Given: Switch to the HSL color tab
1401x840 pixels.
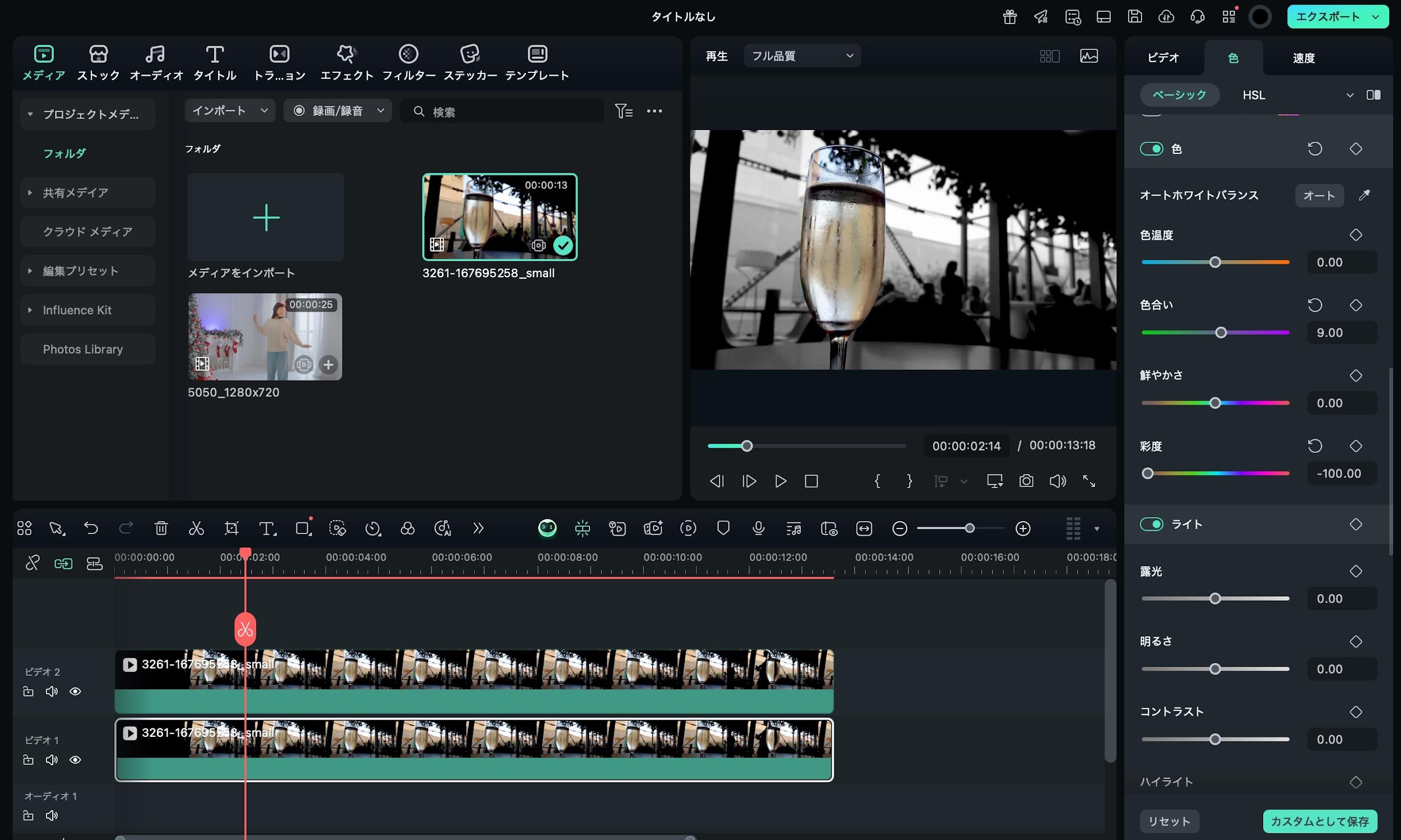Looking at the screenshot, I should coord(1254,95).
